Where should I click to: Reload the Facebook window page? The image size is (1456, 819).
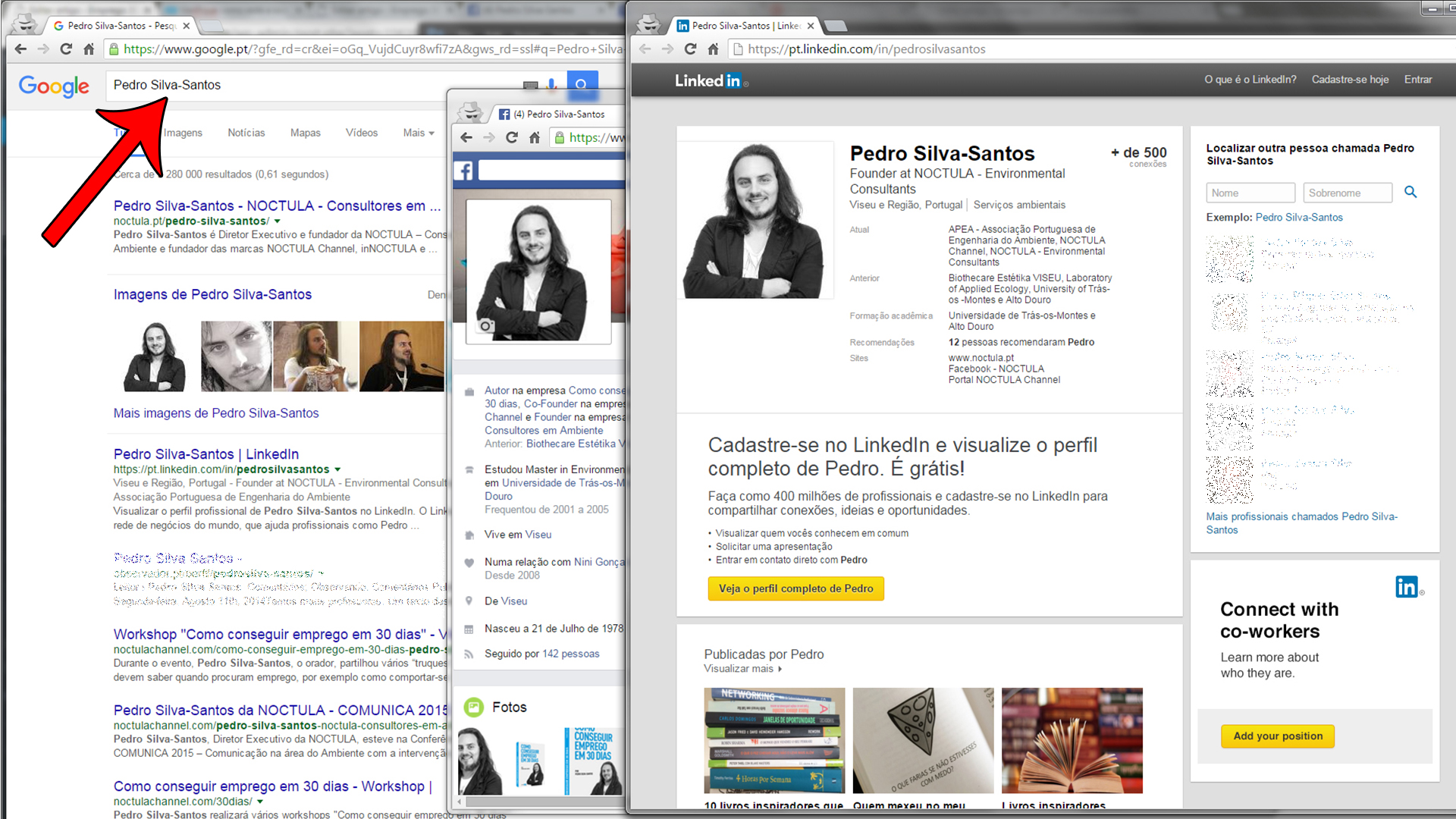[512, 137]
